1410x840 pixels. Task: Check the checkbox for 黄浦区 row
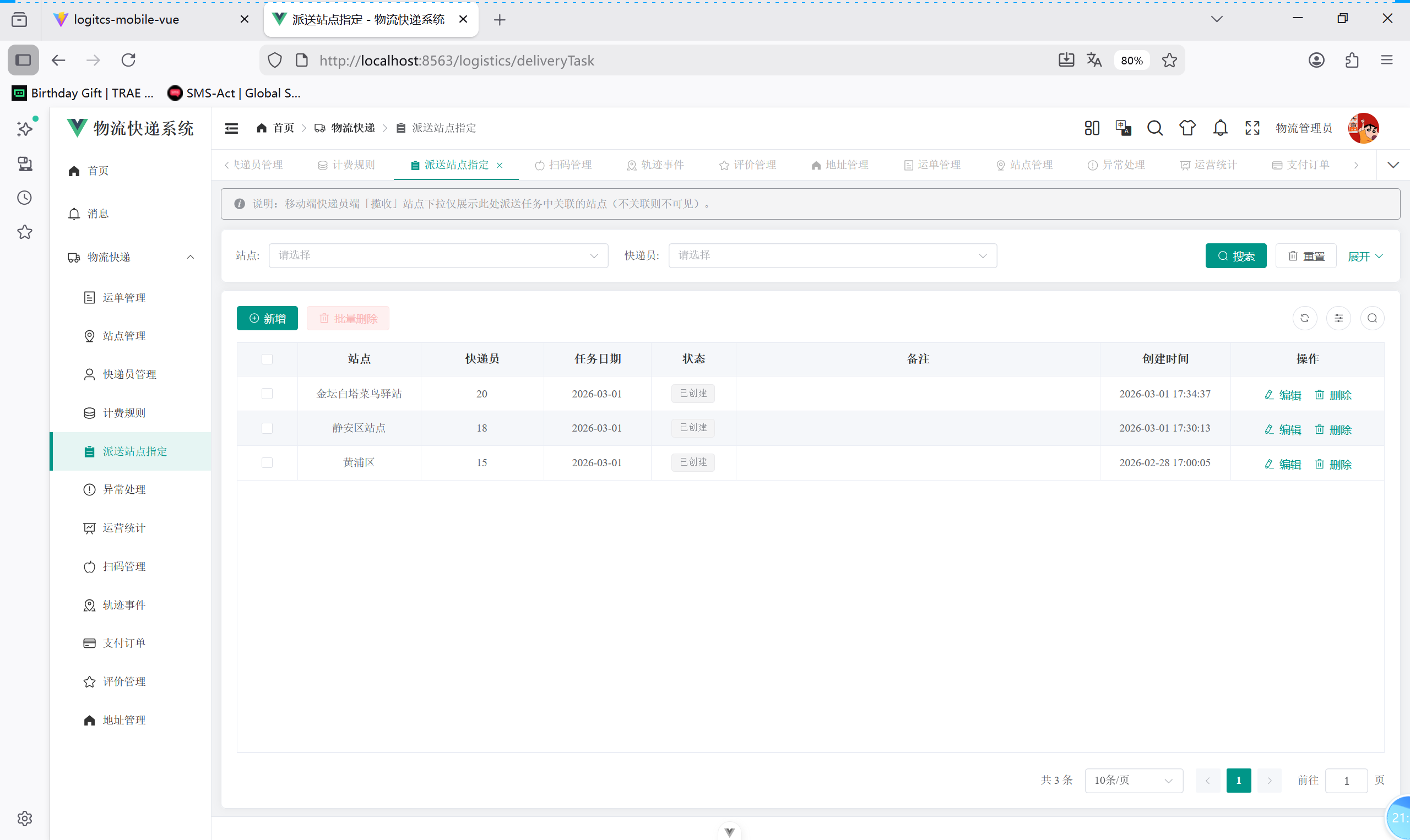(267, 462)
